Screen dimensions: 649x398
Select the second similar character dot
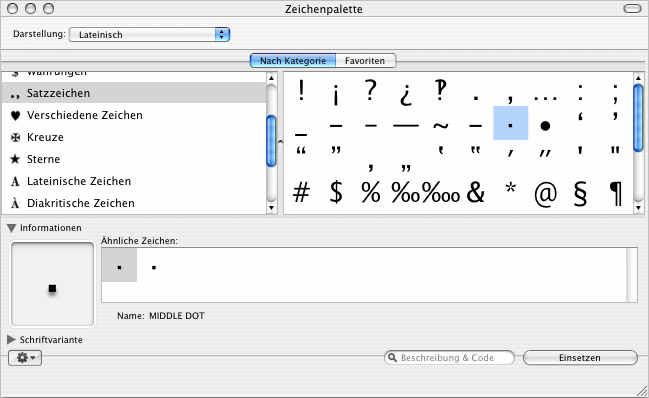click(154, 267)
